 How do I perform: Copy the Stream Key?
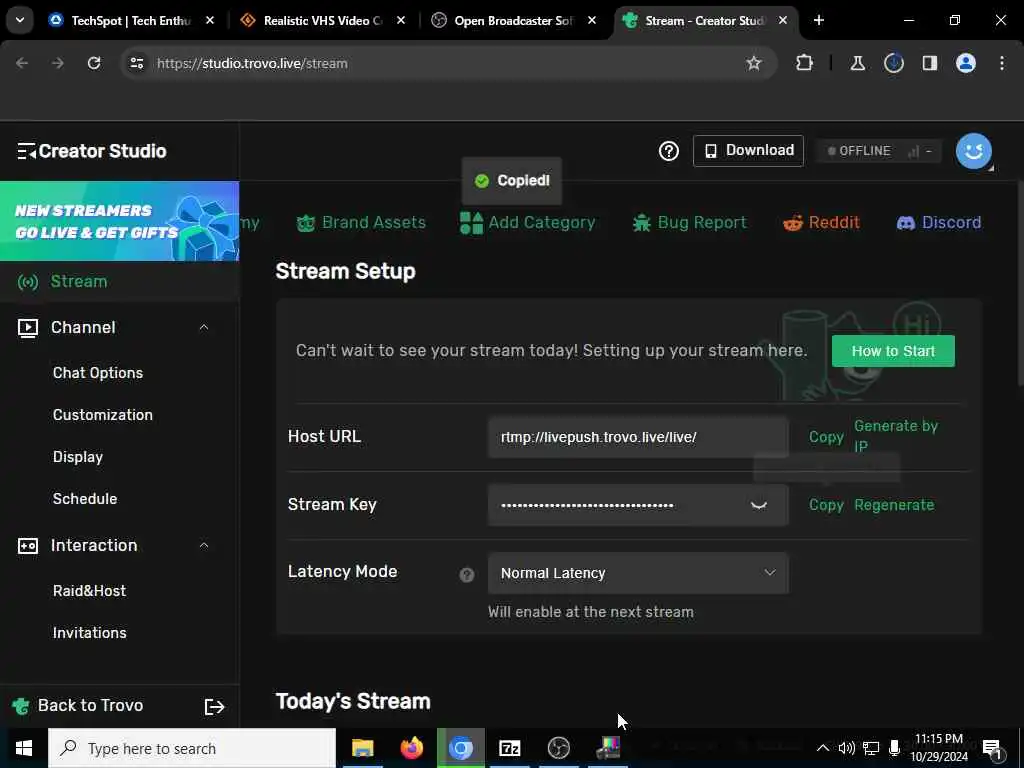point(826,505)
